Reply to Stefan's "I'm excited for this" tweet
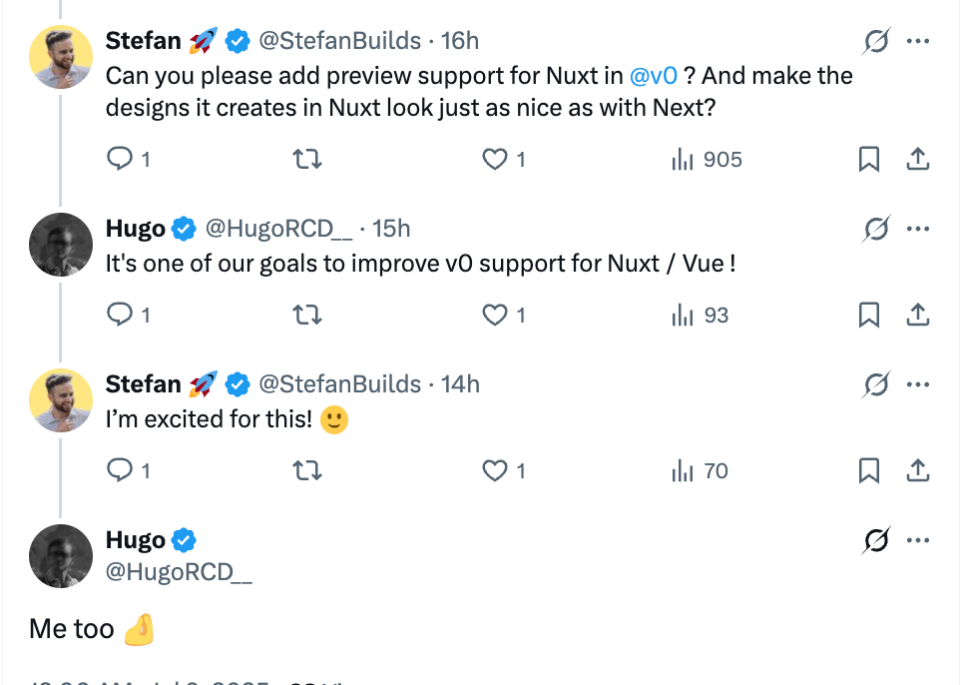 click(120, 471)
